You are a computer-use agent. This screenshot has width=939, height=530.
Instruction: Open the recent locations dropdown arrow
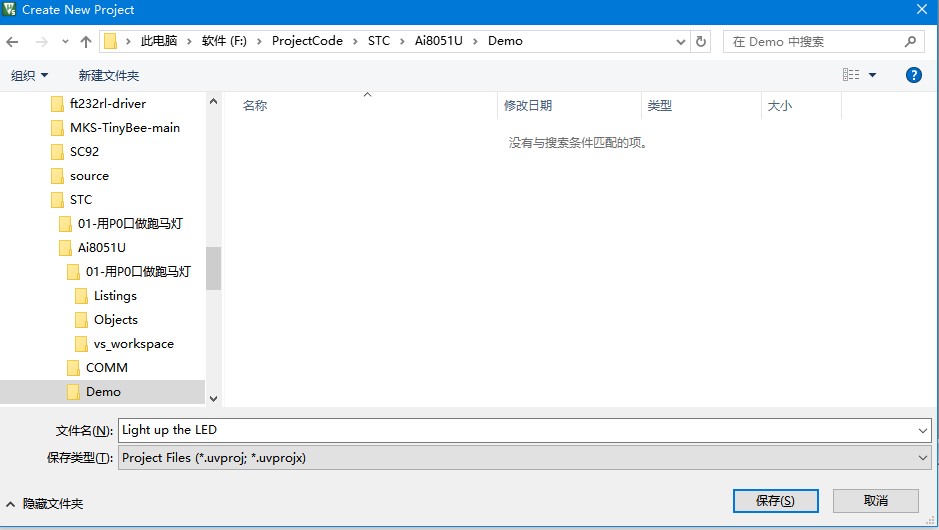(x=65, y=41)
